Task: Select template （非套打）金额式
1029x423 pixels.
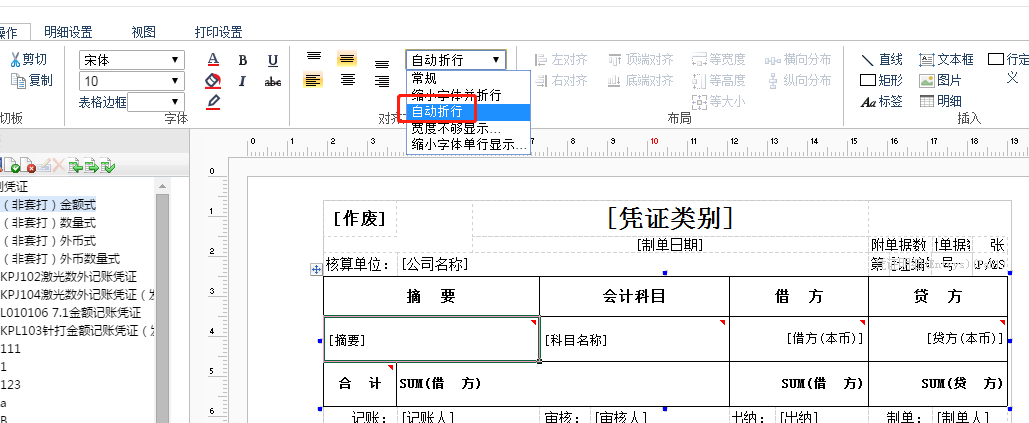Action: pyautogui.click(x=49, y=205)
